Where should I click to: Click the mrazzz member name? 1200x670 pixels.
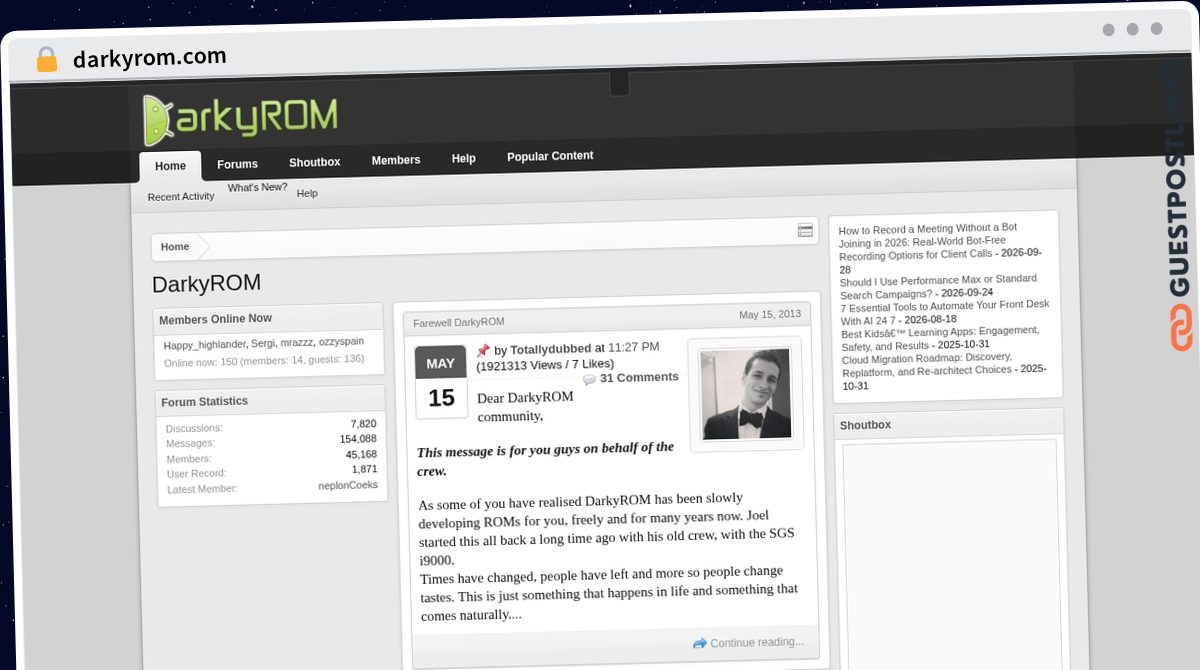[x=297, y=342]
